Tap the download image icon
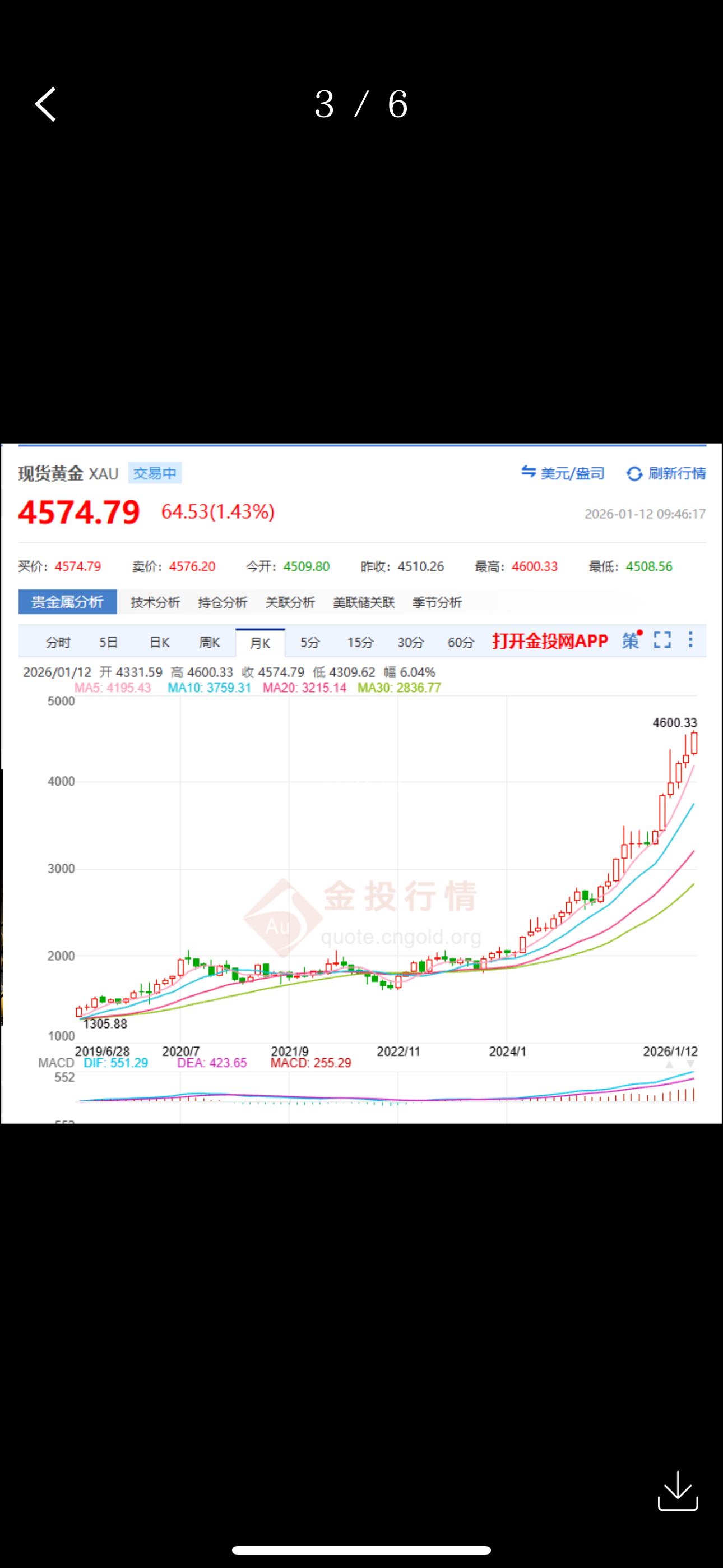The height and width of the screenshot is (1568, 723). 678,1491
